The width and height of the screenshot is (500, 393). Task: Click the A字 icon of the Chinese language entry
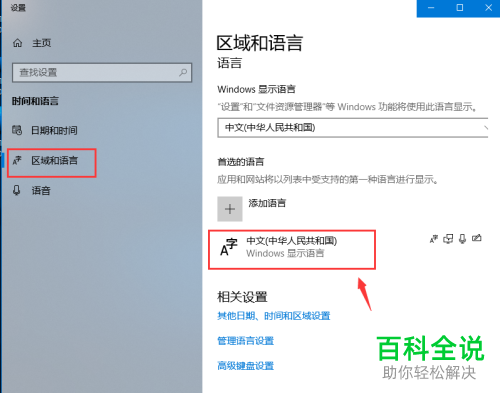229,247
